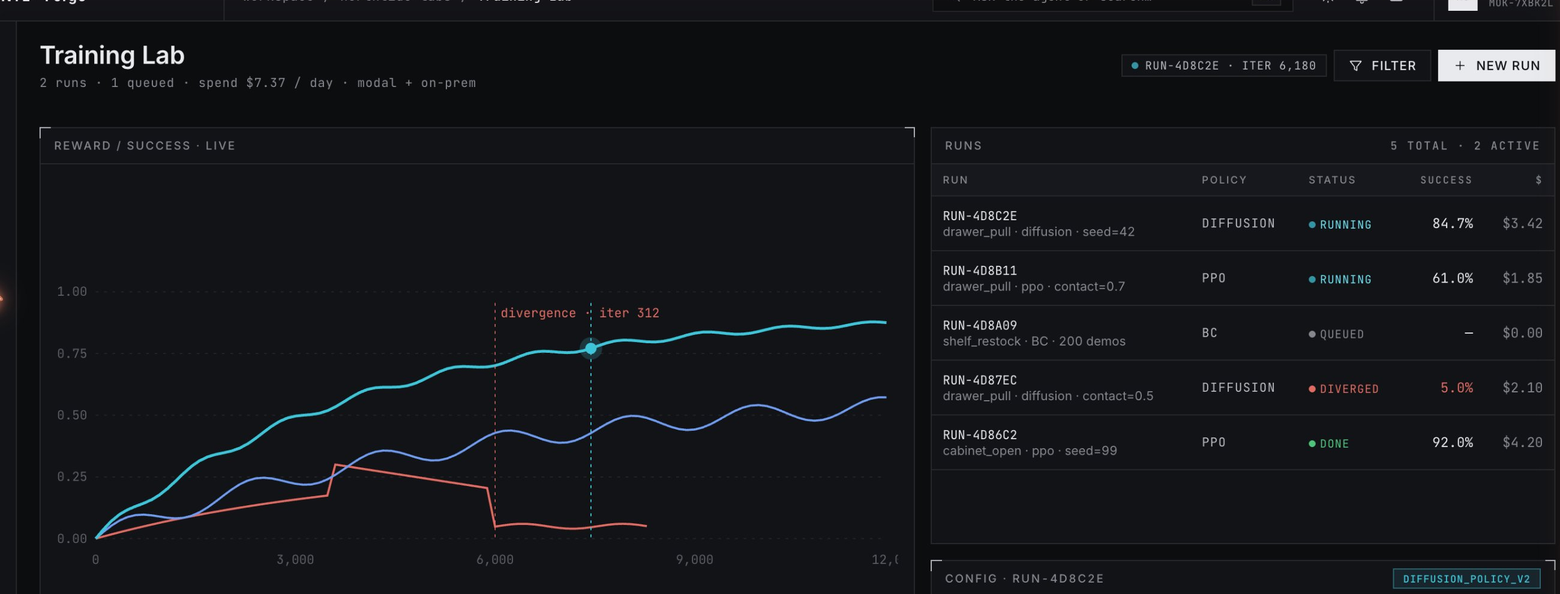Viewport: 1560px width, 594px height.
Task: Click the 9,000 x-axis label
Action: pos(694,560)
